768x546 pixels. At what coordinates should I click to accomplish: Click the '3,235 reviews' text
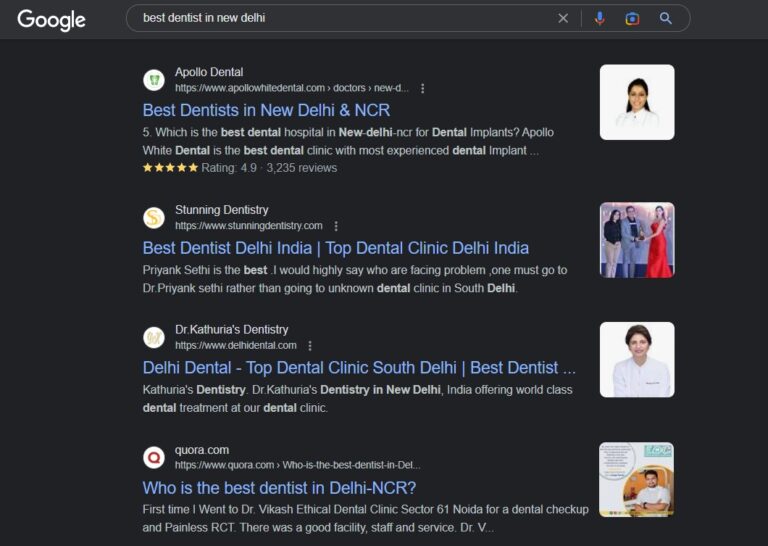click(302, 168)
